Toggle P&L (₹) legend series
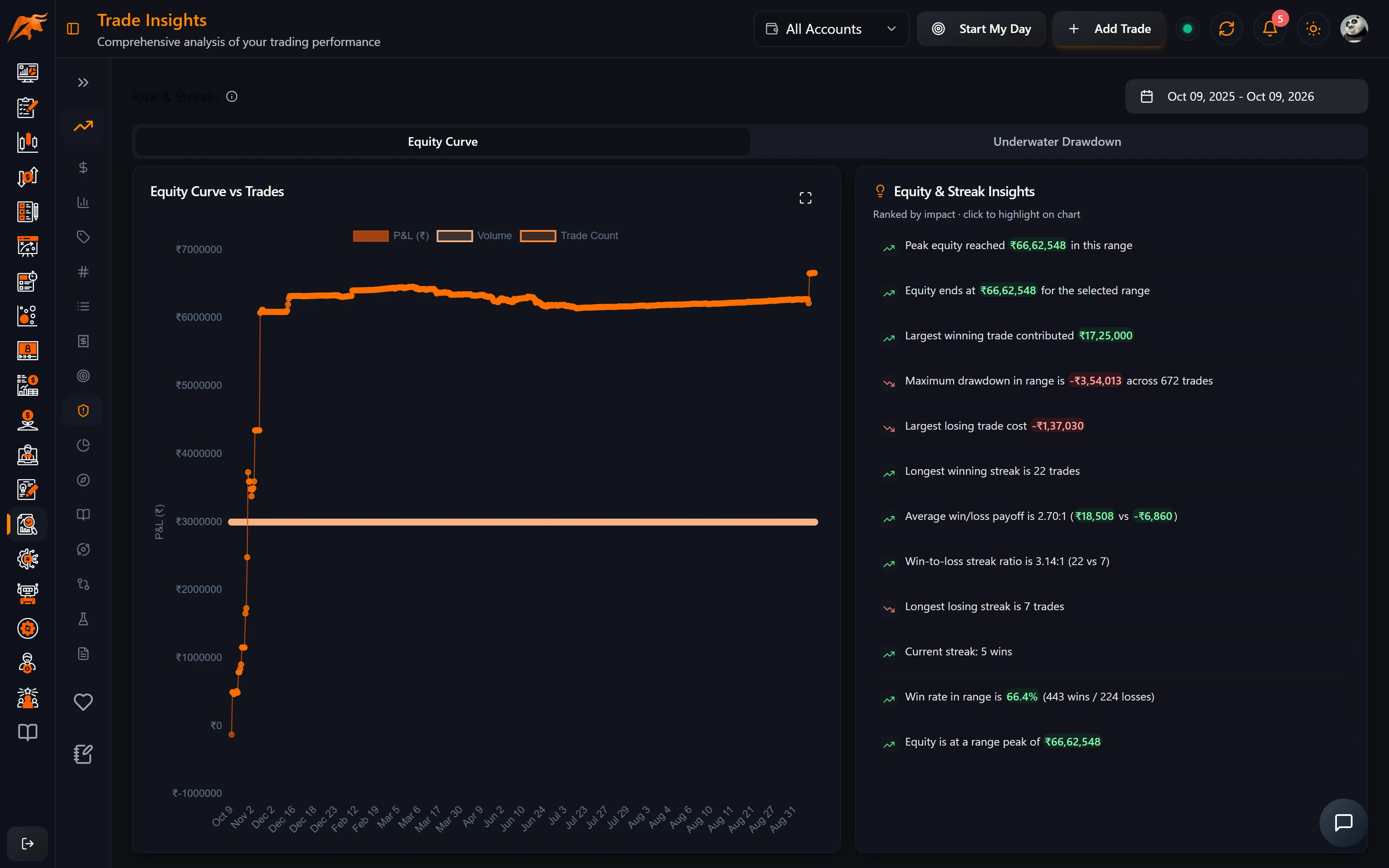This screenshot has height=868, width=1389. click(x=391, y=235)
